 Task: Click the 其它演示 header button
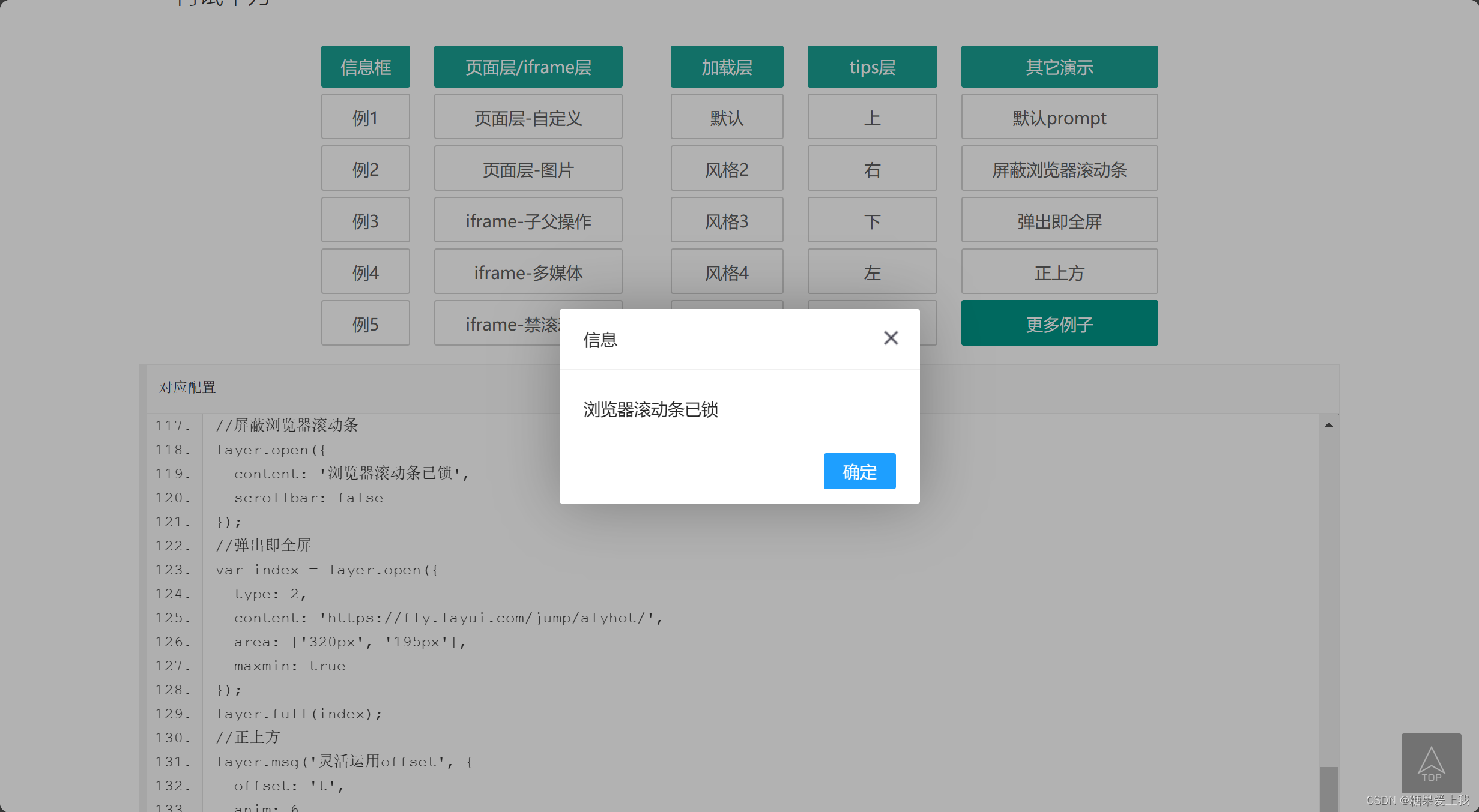click(1059, 67)
